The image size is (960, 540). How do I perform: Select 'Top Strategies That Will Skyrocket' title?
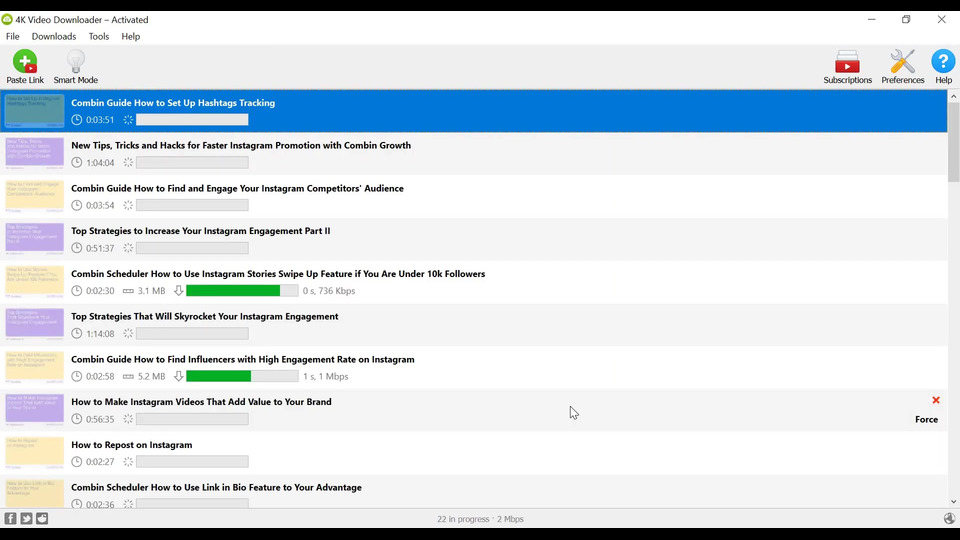[204, 317]
